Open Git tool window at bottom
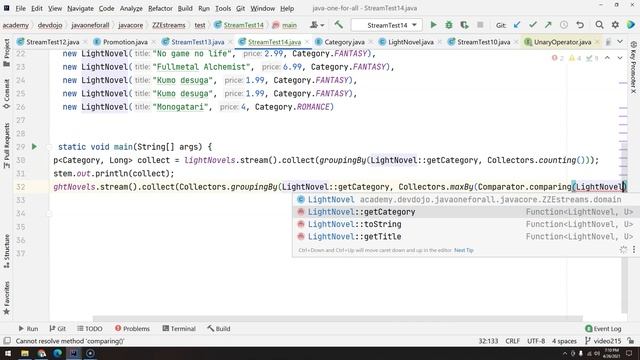Screen dimensions: 640x360 [x=58, y=329]
